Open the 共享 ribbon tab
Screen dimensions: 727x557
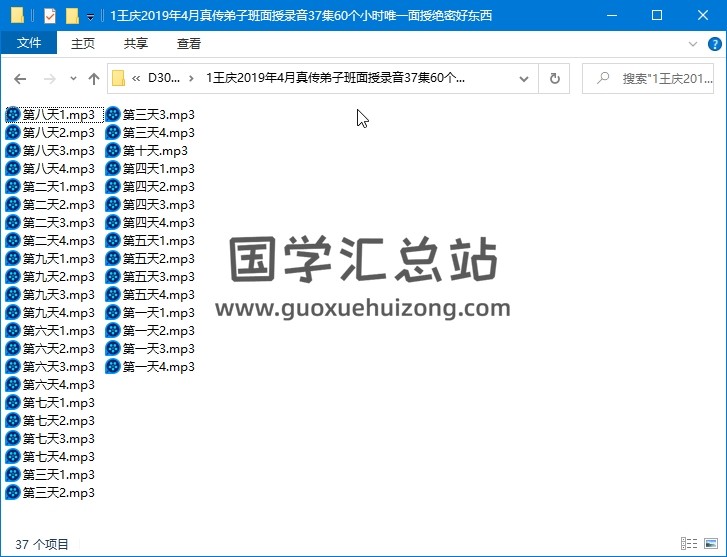pyautogui.click(x=136, y=43)
